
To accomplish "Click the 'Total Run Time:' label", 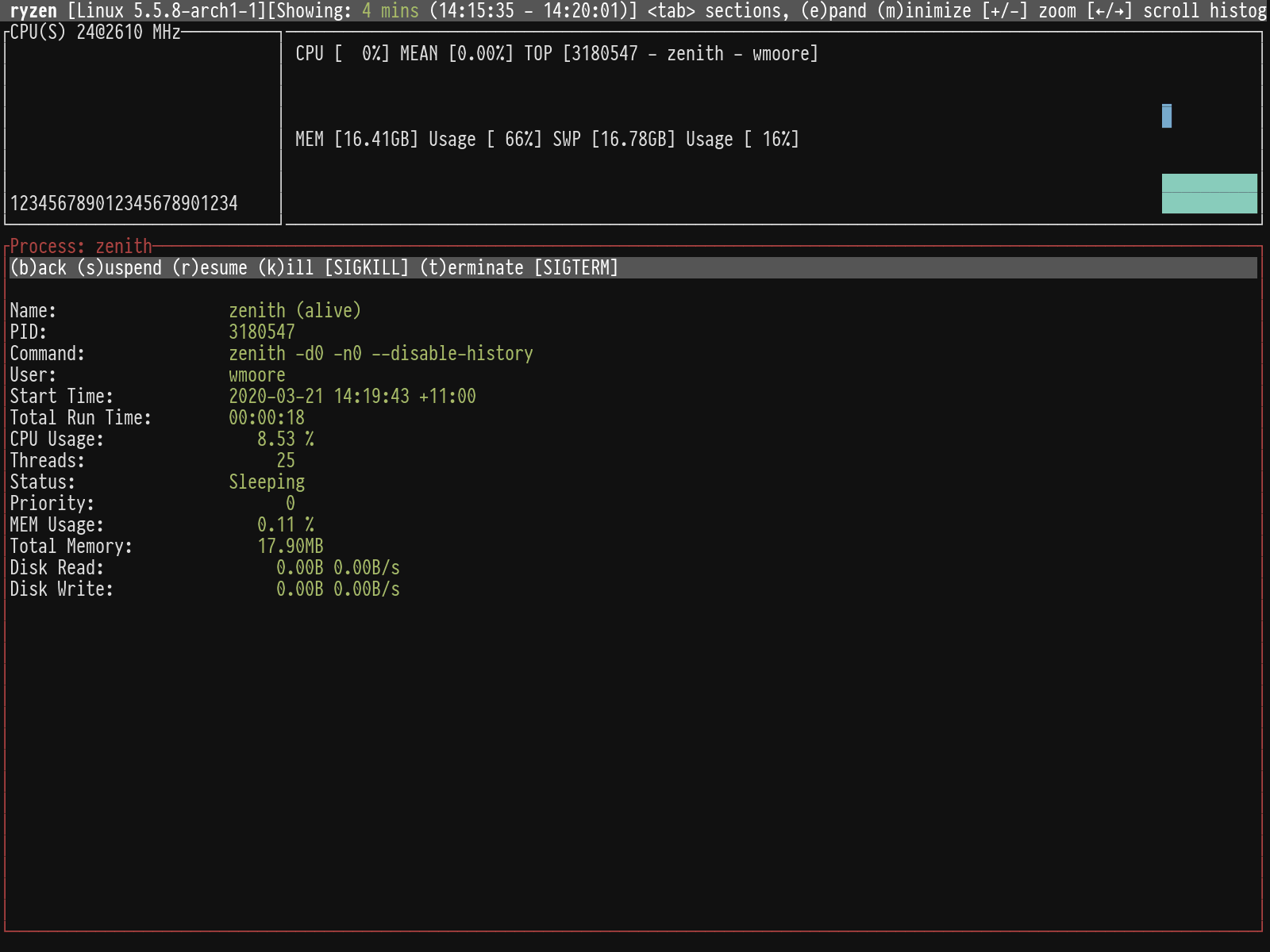I will point(81,418).
